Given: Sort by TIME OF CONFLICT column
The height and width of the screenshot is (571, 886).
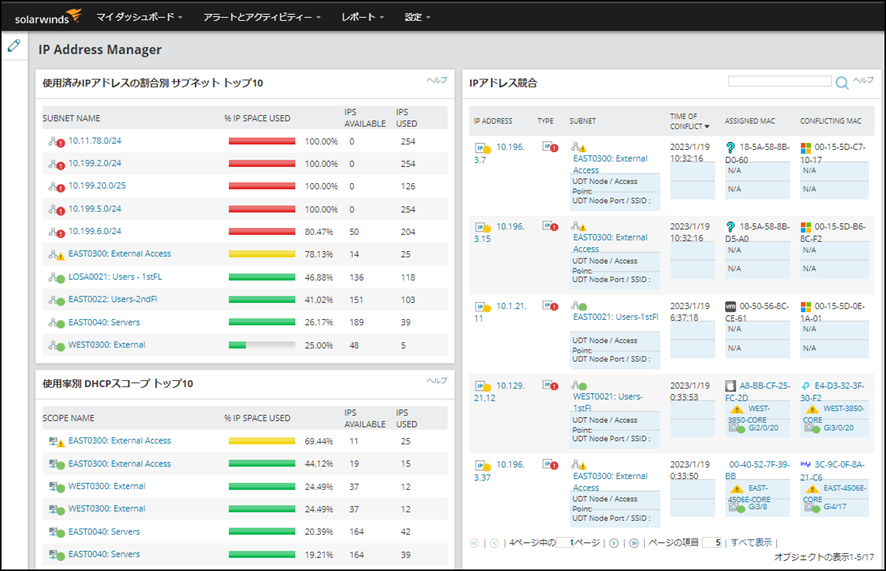Looking at the screenshot, I should (689, 121).
